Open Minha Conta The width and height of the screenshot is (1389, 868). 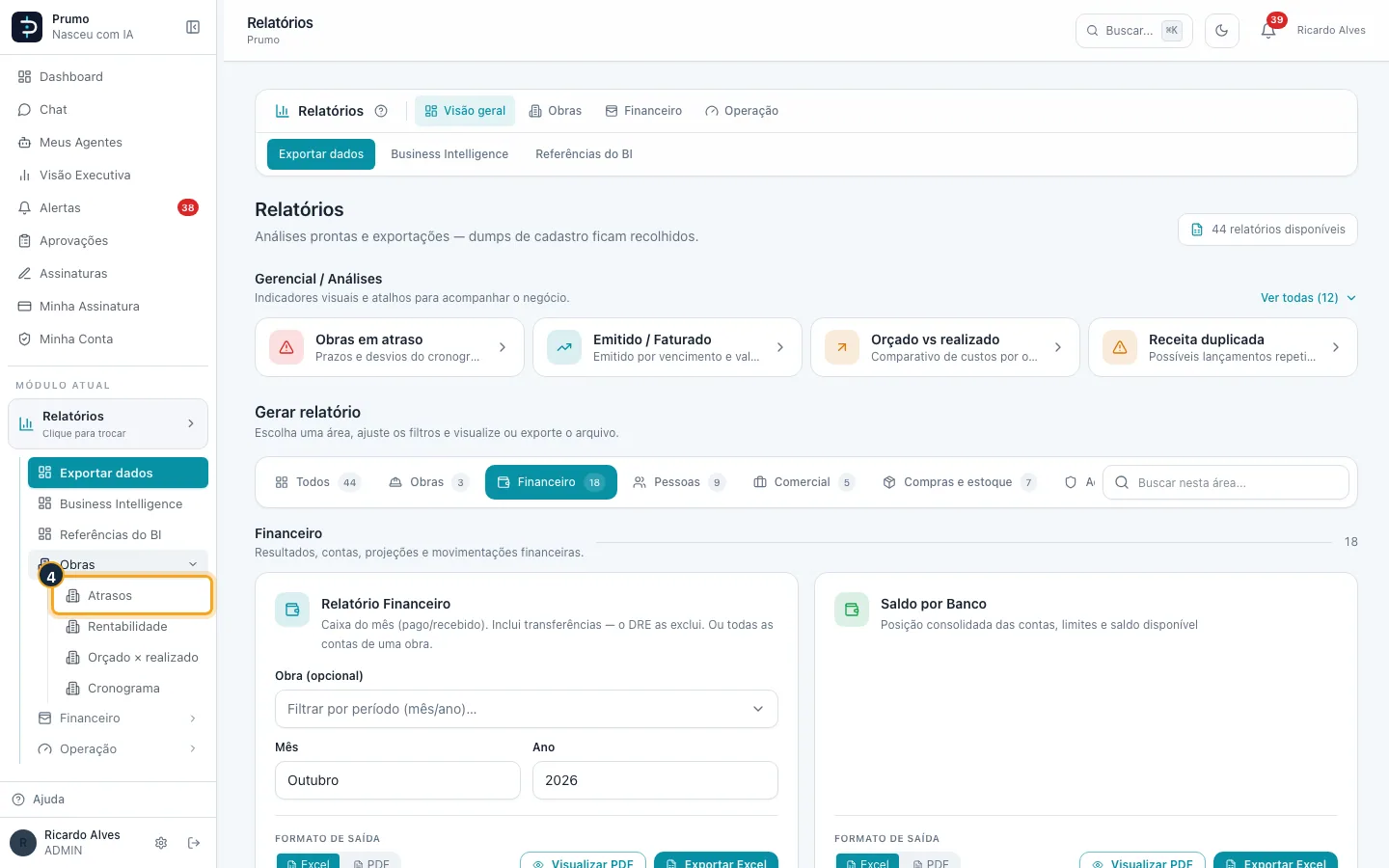point(108,339)
